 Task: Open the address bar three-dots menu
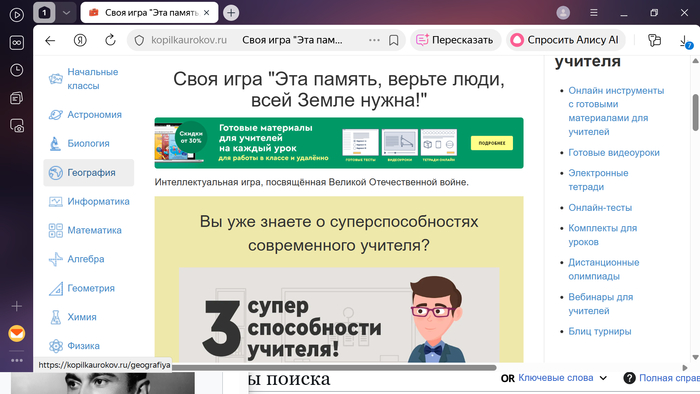[x=374, y=40]
